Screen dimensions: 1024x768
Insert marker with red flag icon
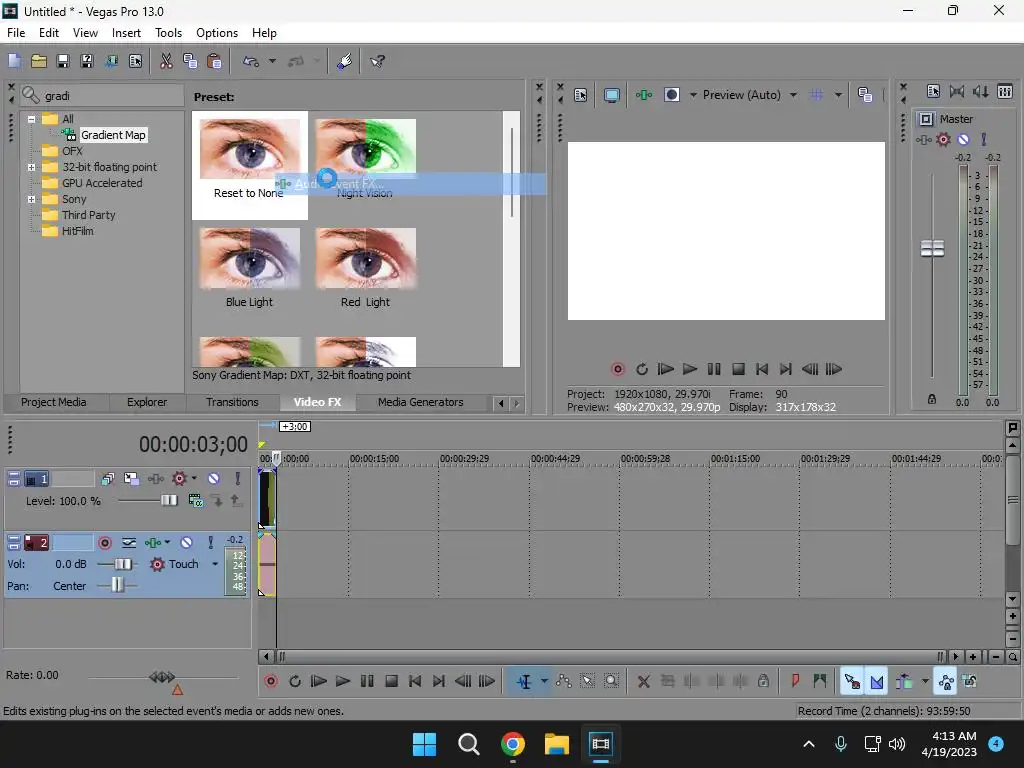tap(795, 681)
